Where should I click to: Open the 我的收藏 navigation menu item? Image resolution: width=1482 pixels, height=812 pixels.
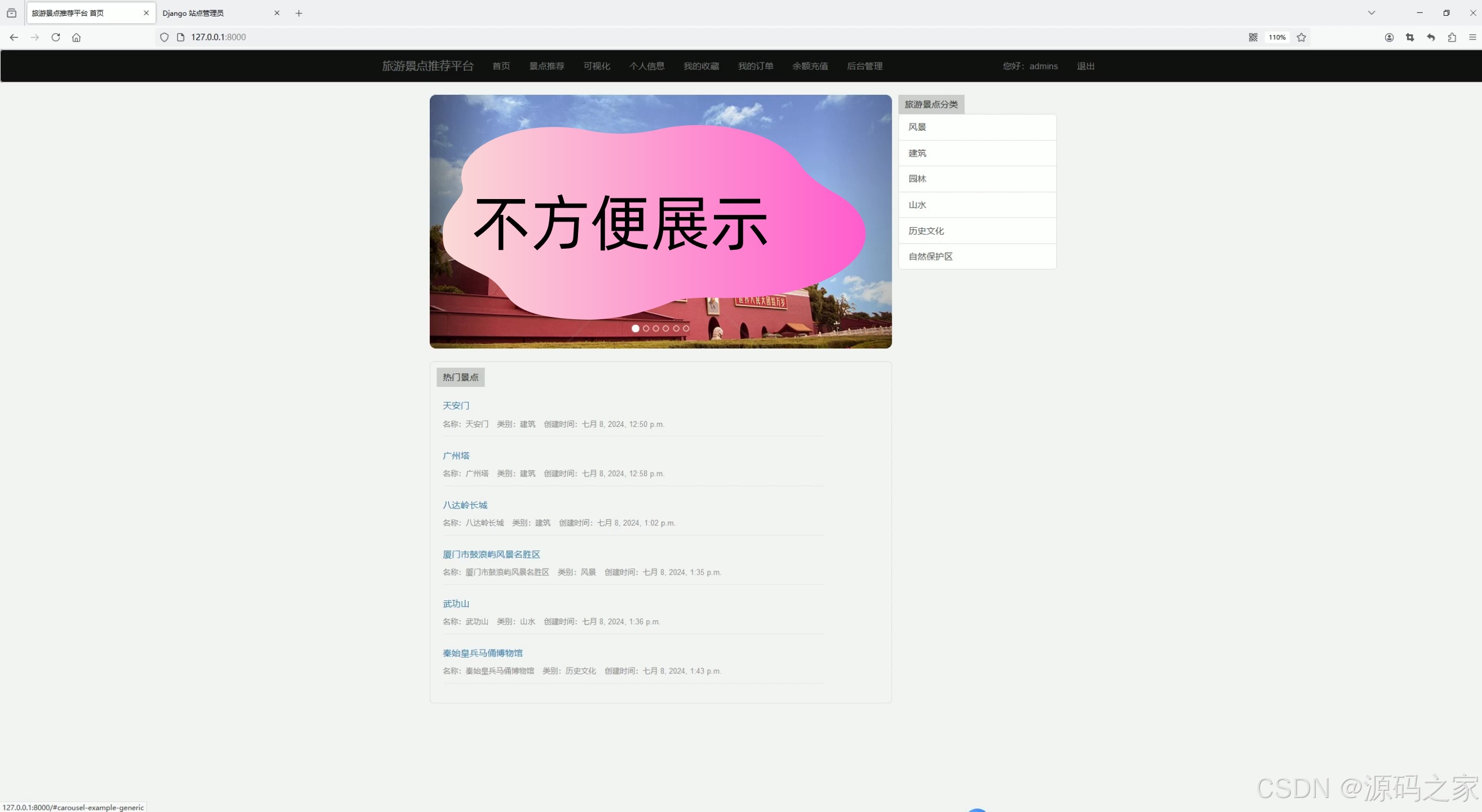point(701,65)
